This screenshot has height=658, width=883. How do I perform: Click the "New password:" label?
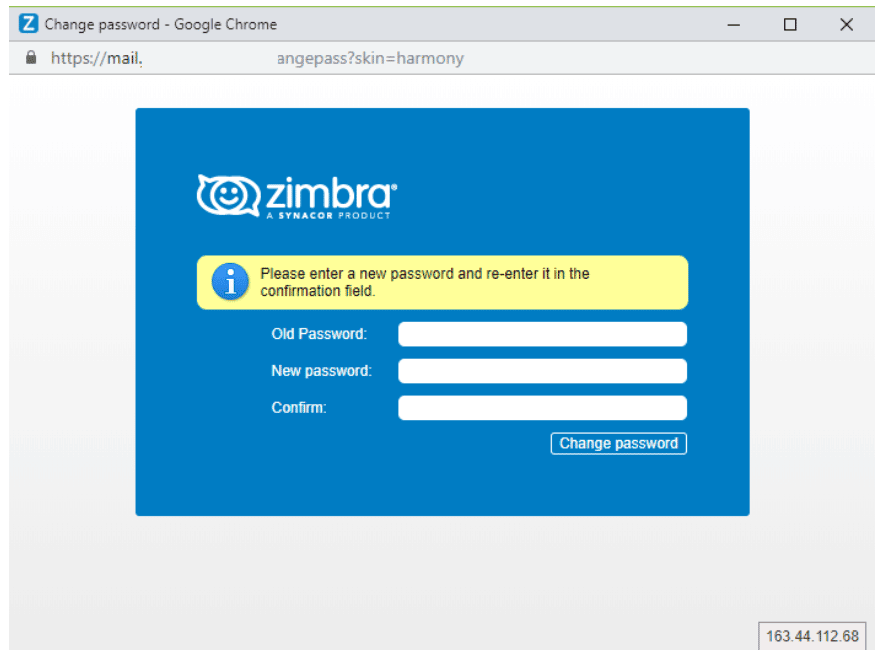(x=322, y=371)
